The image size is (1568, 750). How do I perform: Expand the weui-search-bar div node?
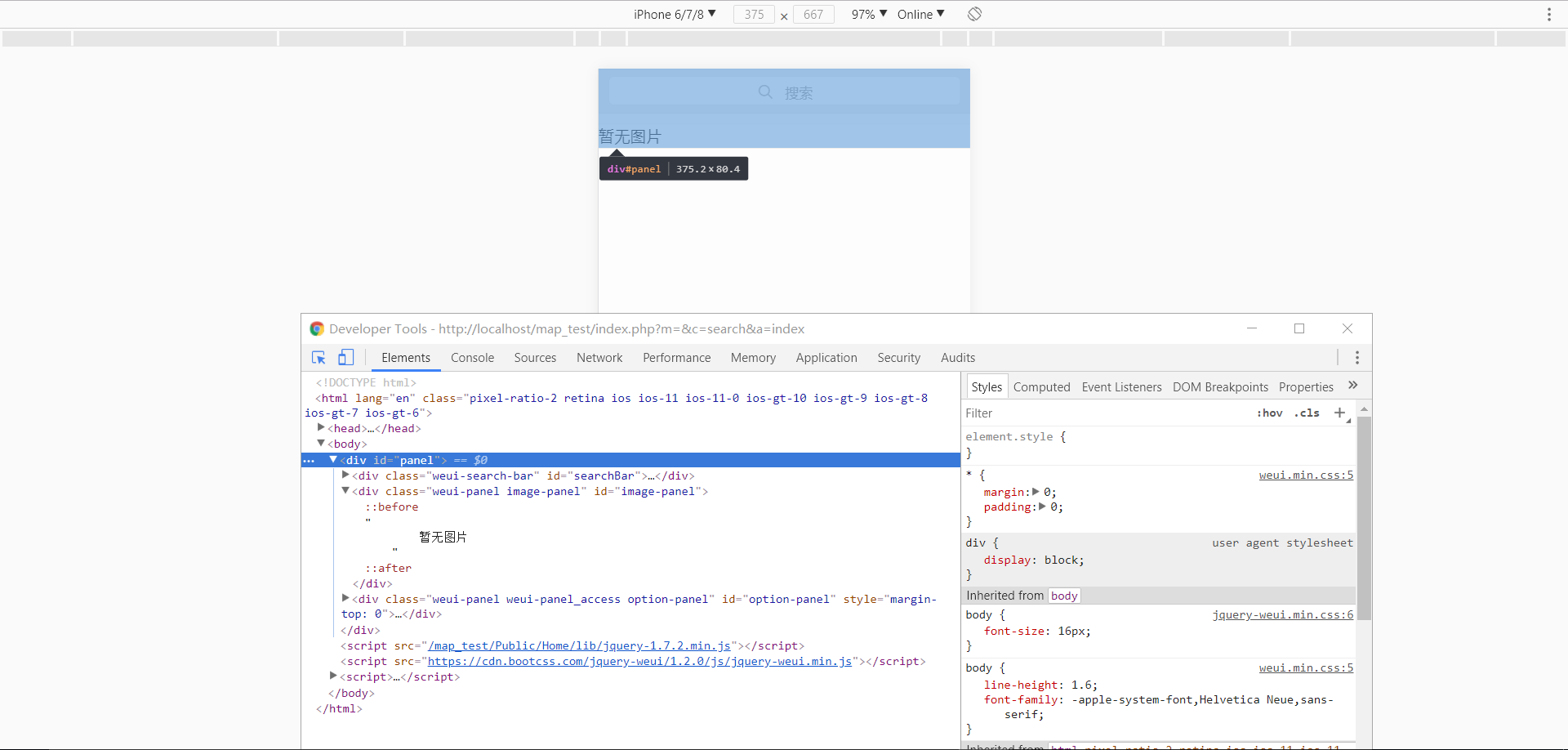pos(345,475)
